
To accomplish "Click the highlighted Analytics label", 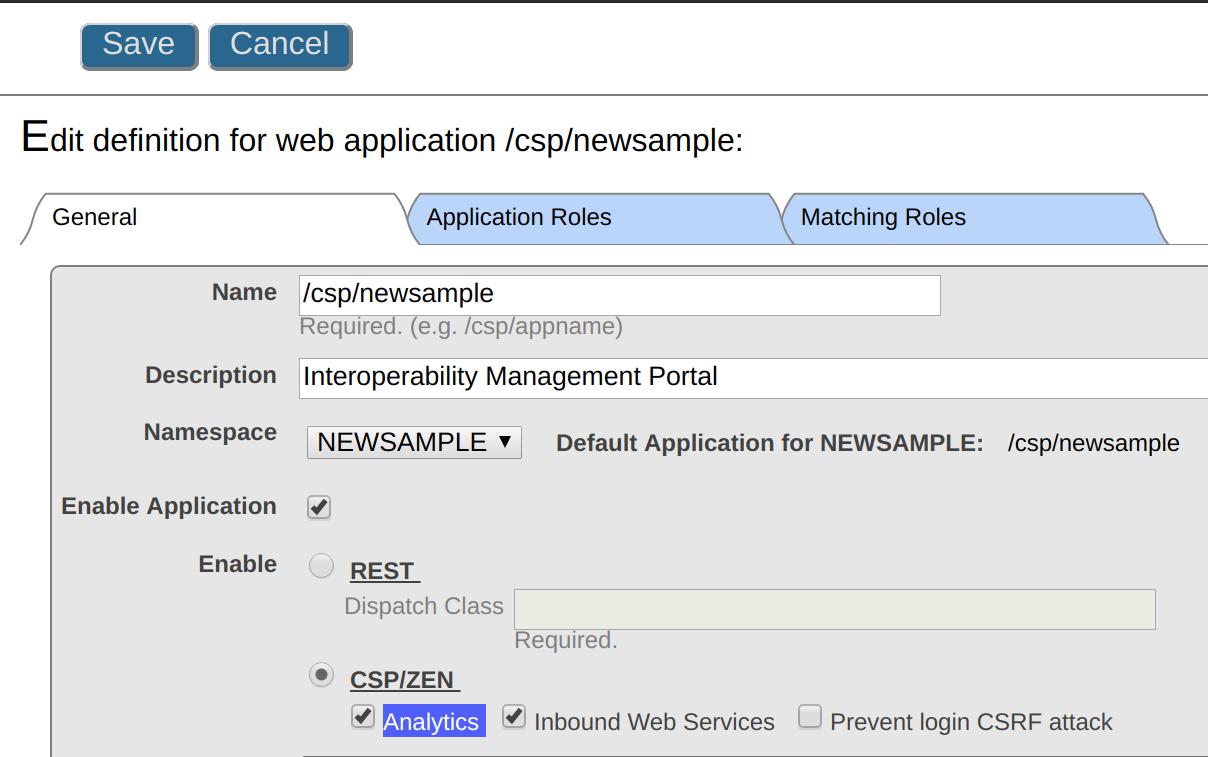I will click(433, 722).
